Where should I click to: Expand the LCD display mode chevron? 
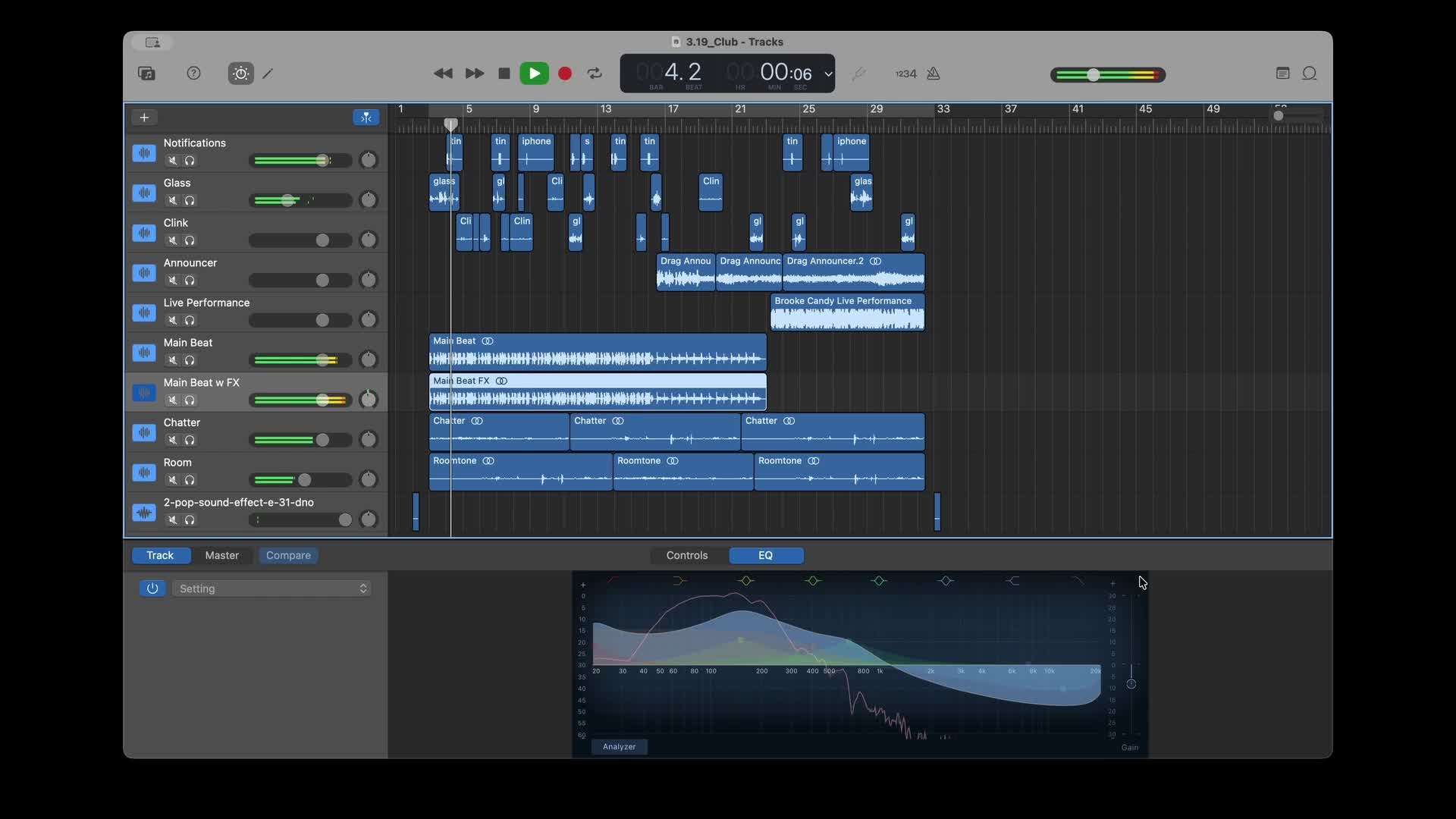(x=828, y=74)
